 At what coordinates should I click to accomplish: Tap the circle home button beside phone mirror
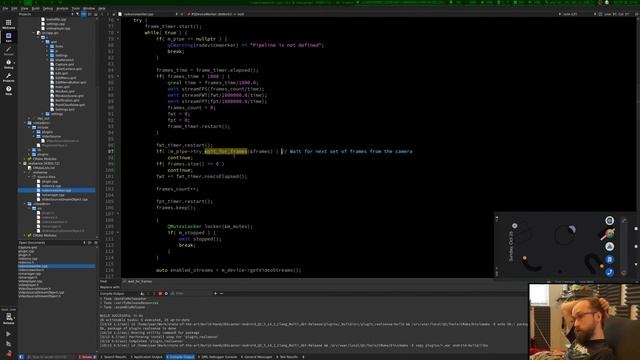(x=636, y=246)
